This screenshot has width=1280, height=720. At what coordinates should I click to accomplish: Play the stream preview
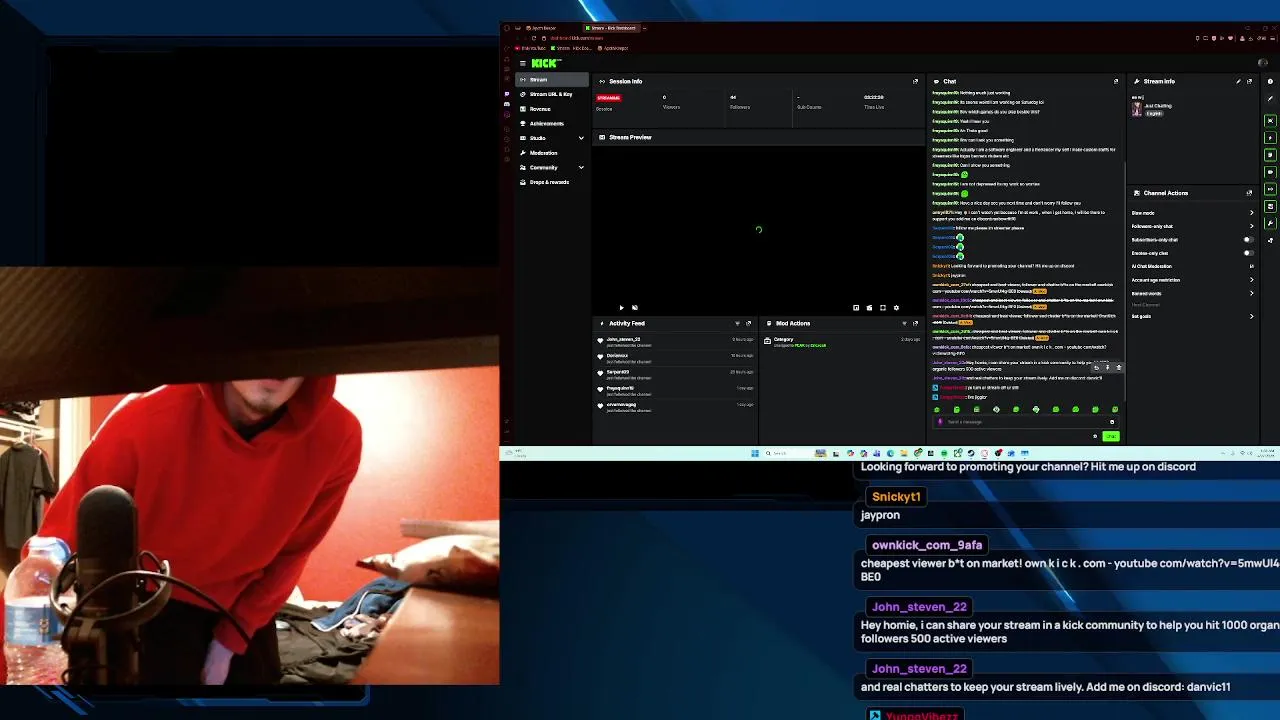[621, 308]
